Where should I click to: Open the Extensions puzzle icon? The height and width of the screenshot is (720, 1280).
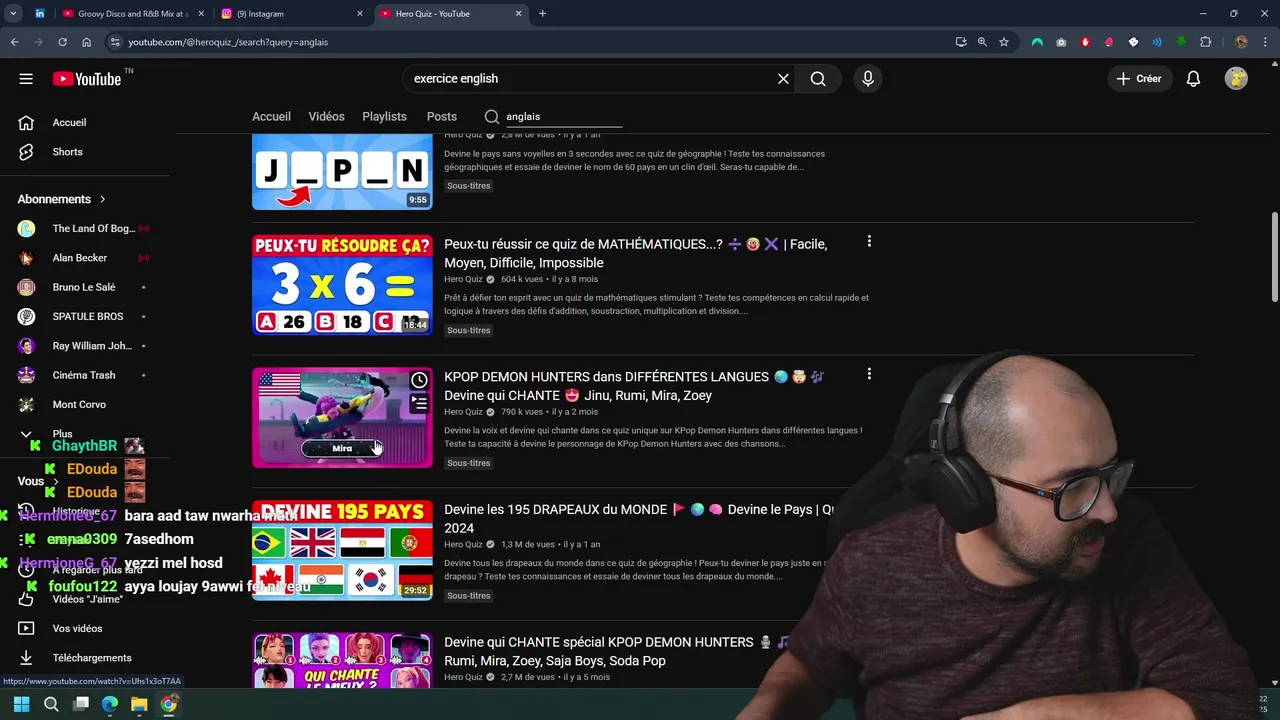(x=1205, y=42)
